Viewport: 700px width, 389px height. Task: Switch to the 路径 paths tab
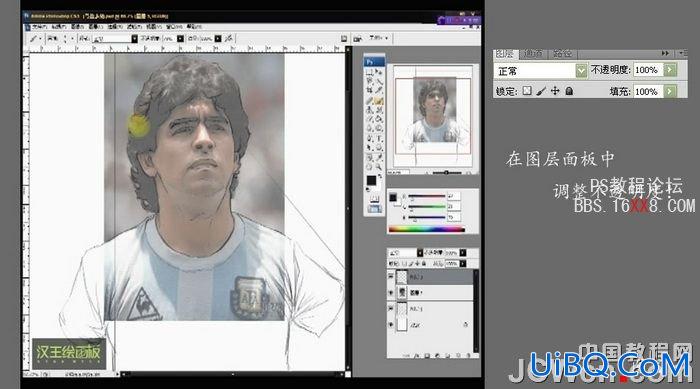point(562,54)
